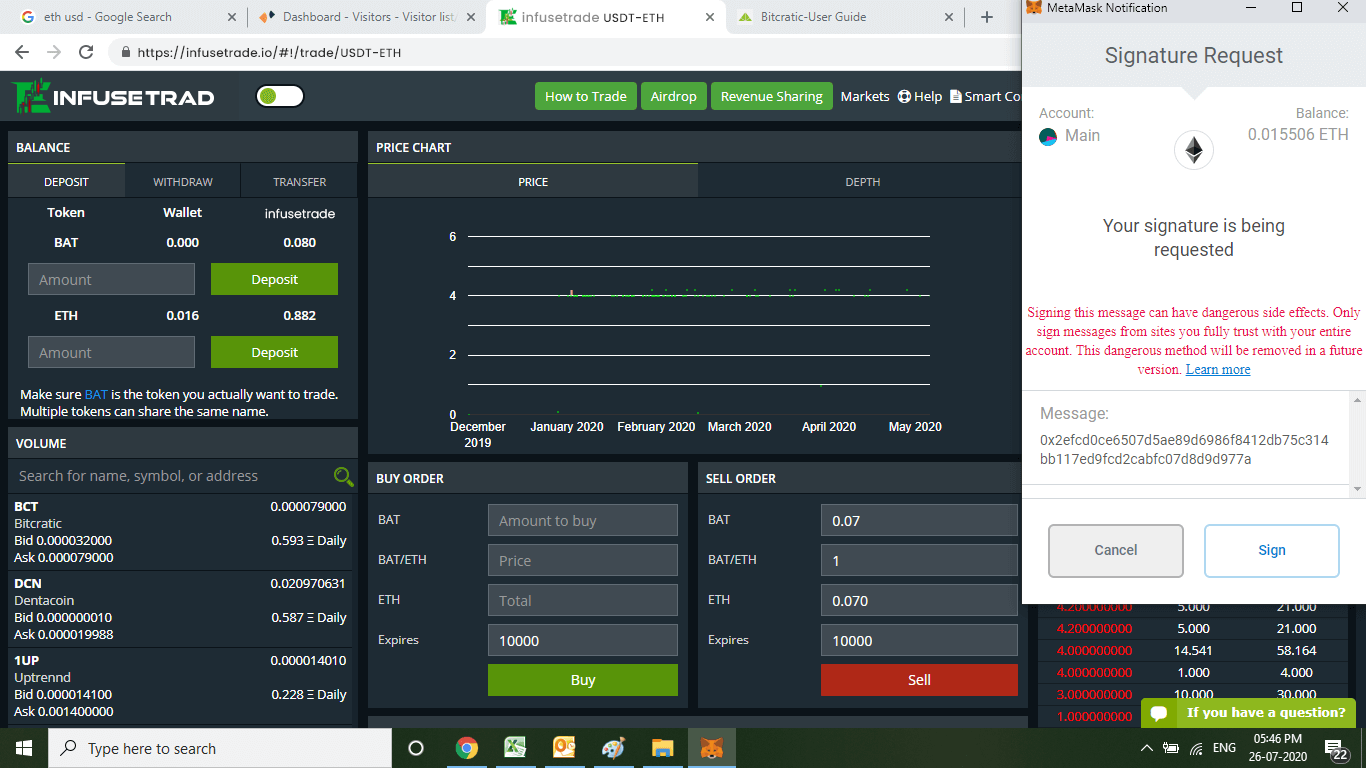Click the browser back arrow
1366x768 pixels.
[22, 52]
